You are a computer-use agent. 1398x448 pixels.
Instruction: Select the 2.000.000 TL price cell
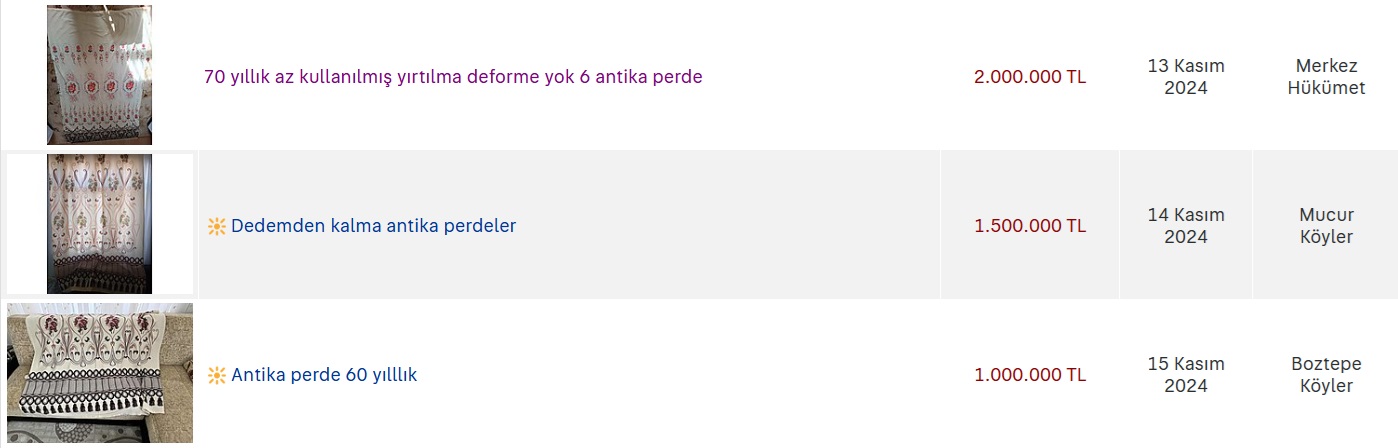(x=1030, y=77)
